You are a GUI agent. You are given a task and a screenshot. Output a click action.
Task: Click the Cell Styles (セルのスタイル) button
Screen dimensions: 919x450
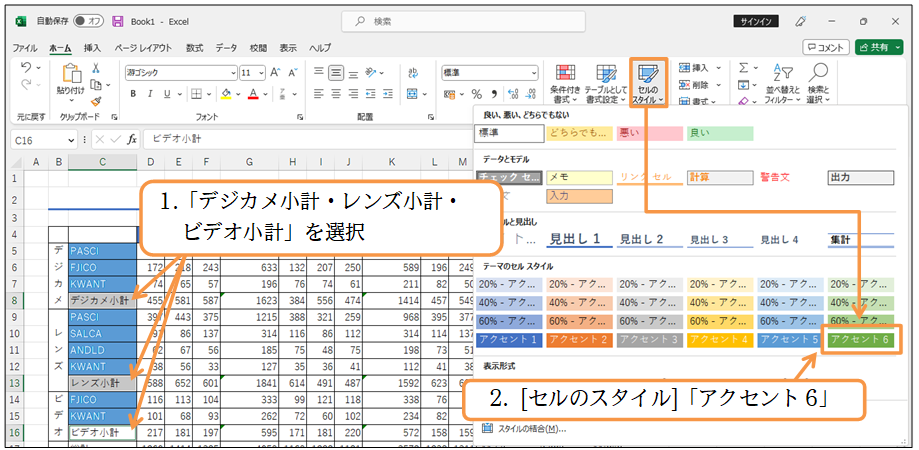pos(648,83)
